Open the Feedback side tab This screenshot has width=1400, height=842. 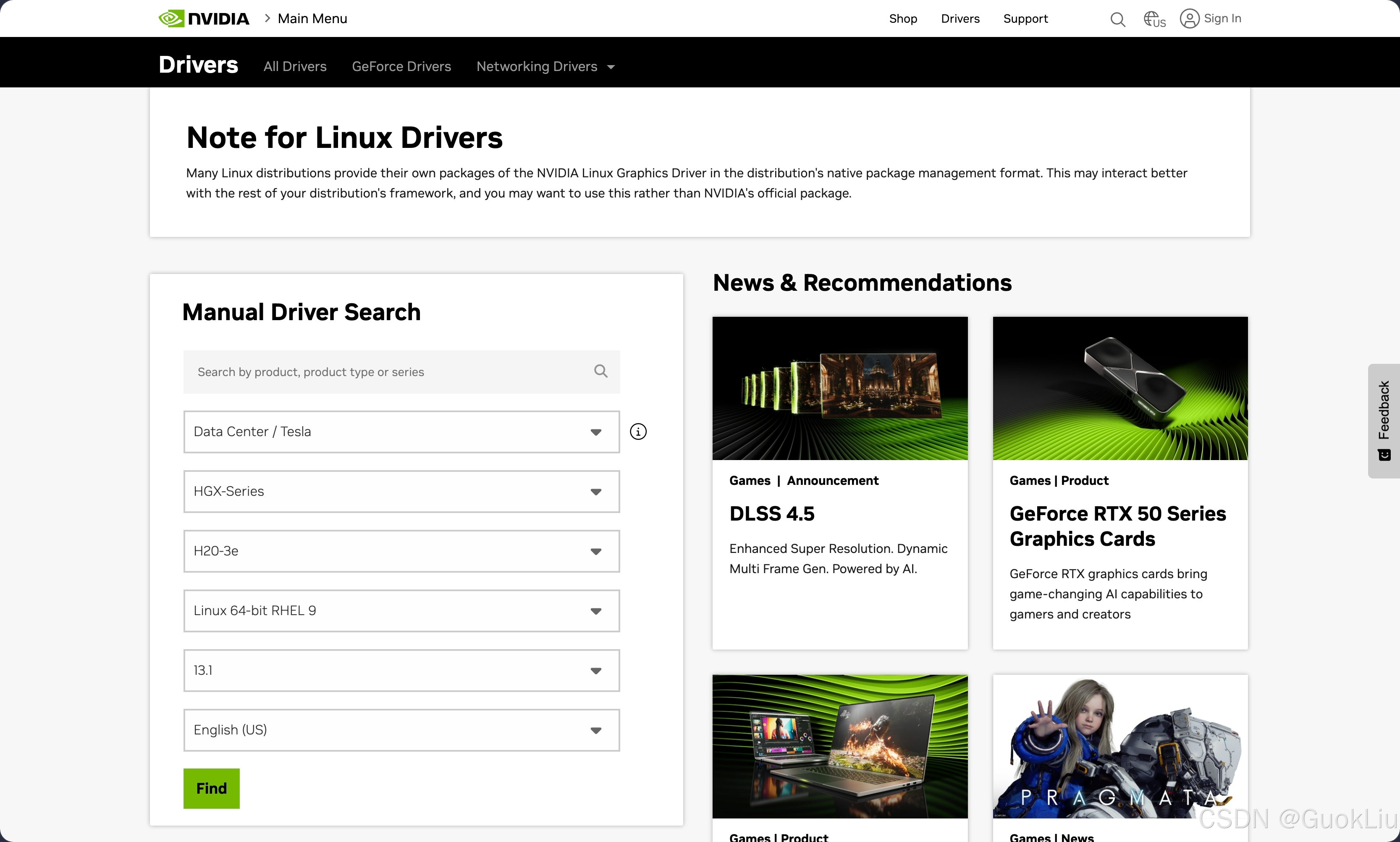[x=1384, y=421]
